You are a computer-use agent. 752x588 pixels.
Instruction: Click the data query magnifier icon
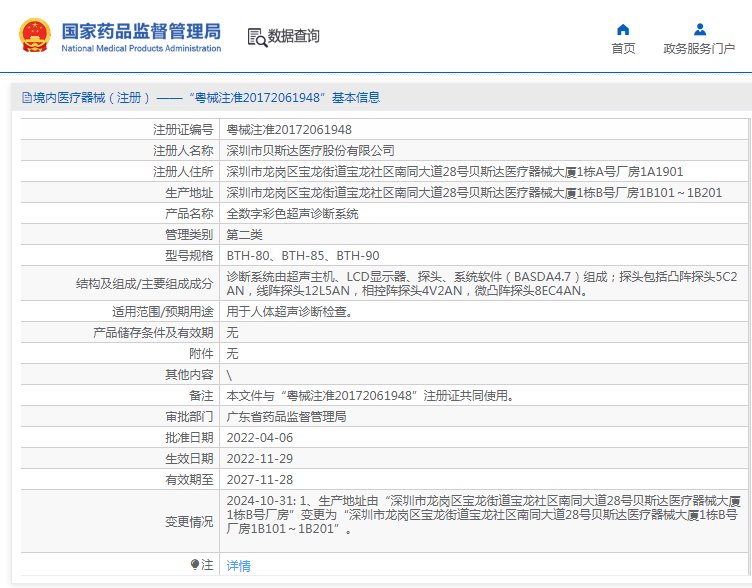tap(256, 37)
